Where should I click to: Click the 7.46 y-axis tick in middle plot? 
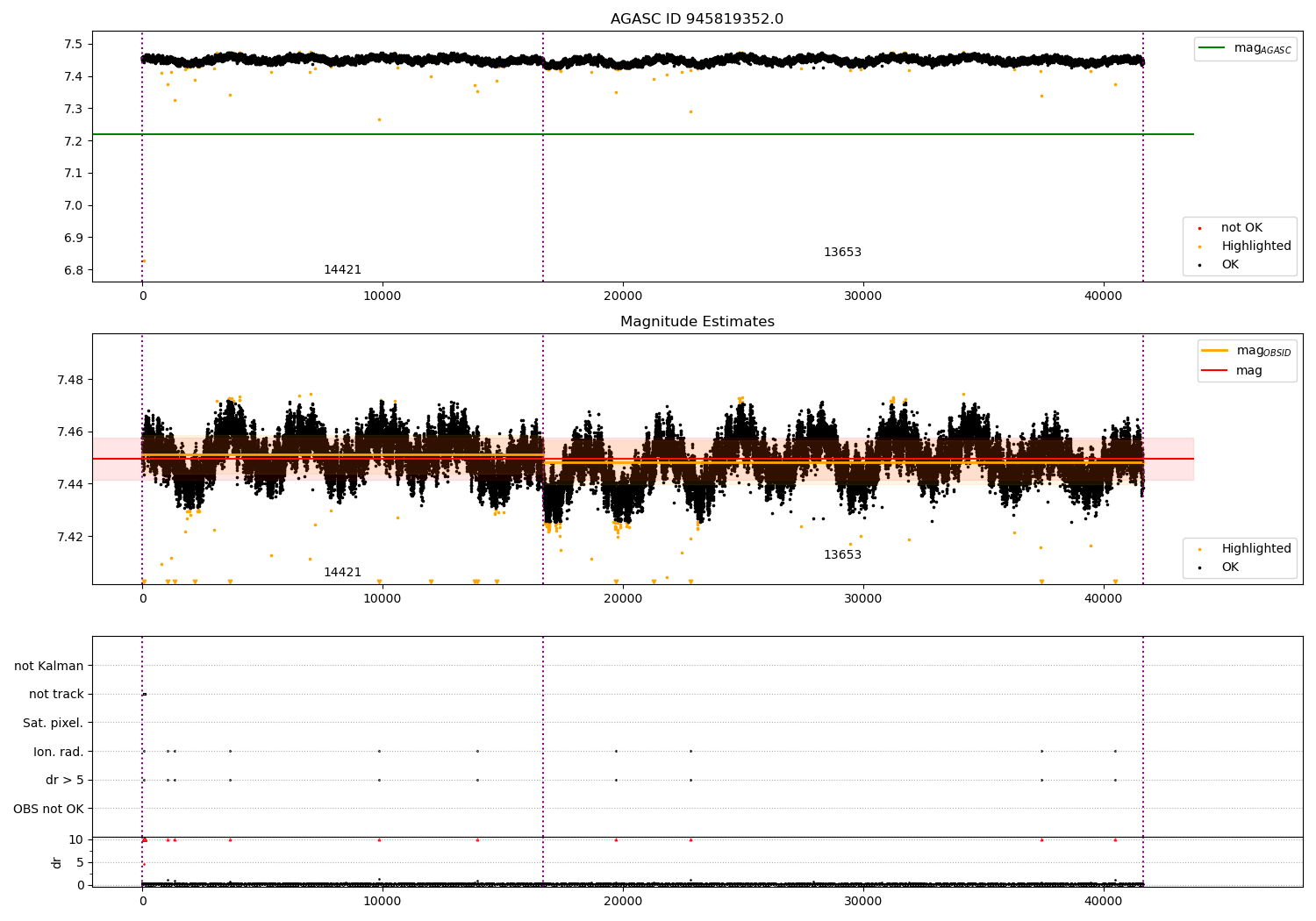(x=69, y=432)
